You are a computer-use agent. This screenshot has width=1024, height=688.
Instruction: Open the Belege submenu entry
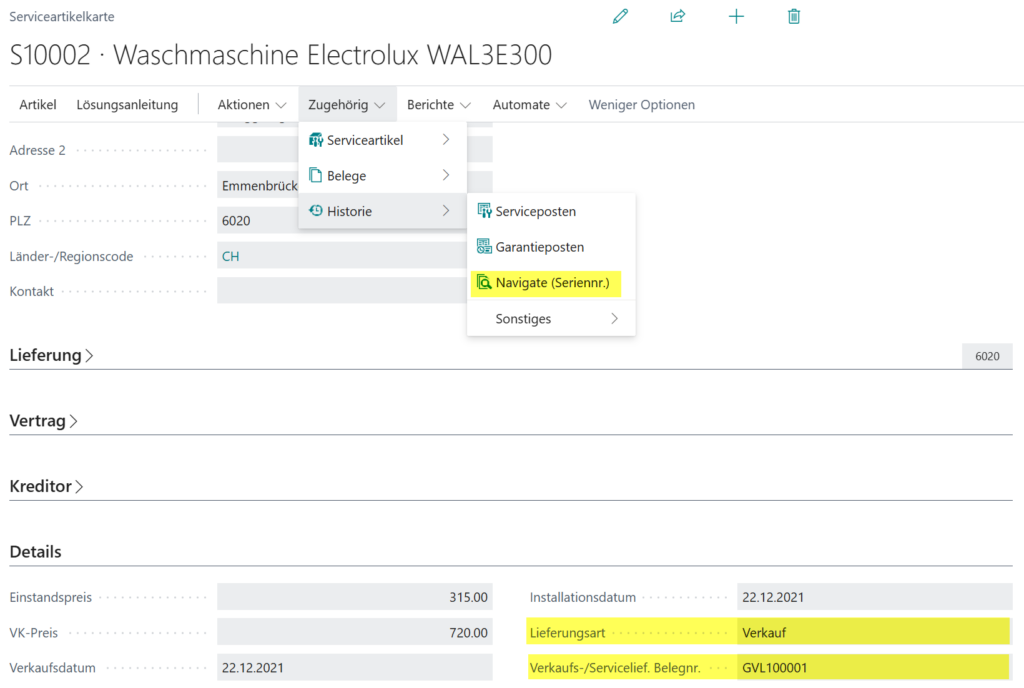tap(382, 176)
